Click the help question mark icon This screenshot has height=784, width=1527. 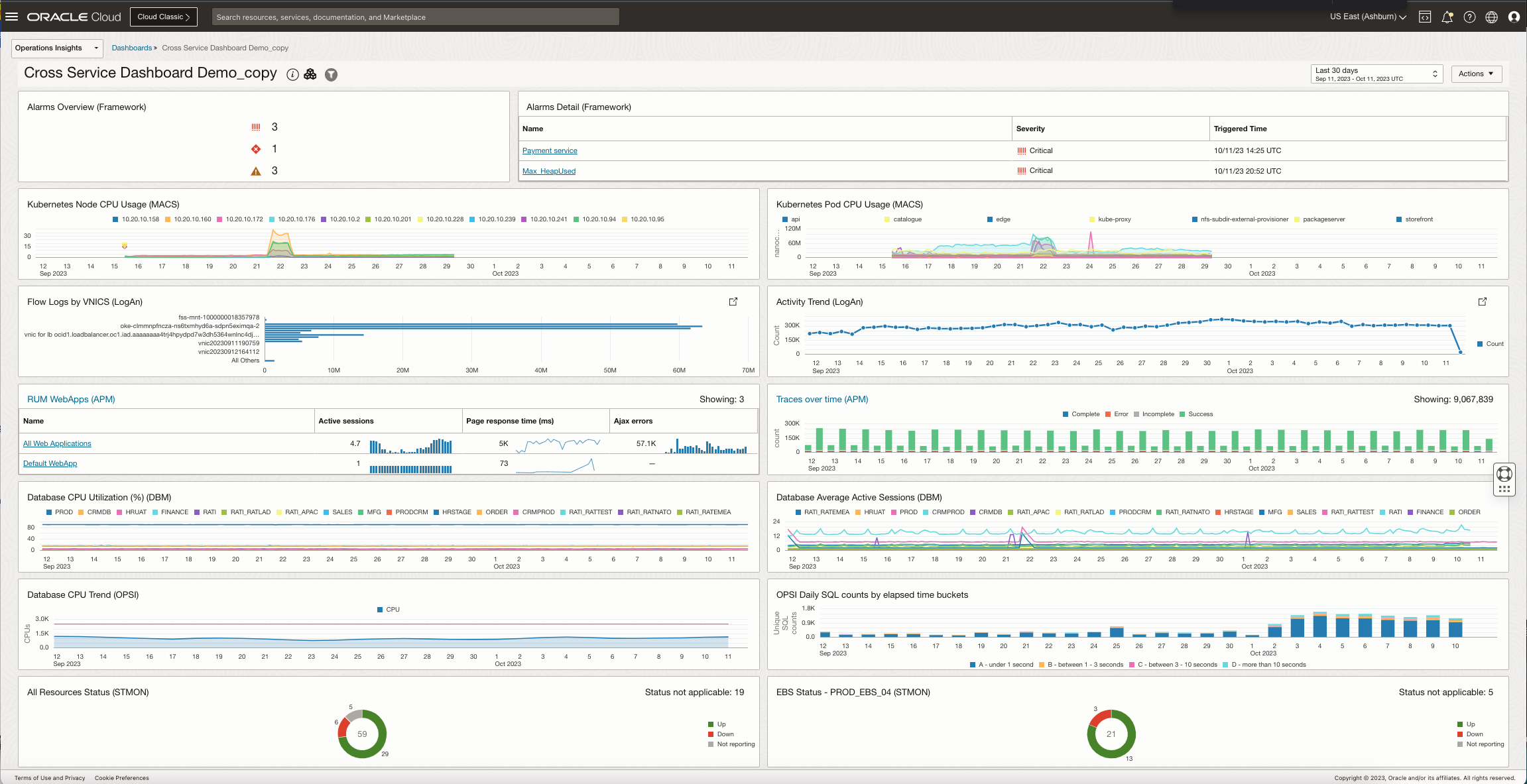[1469, 17]
